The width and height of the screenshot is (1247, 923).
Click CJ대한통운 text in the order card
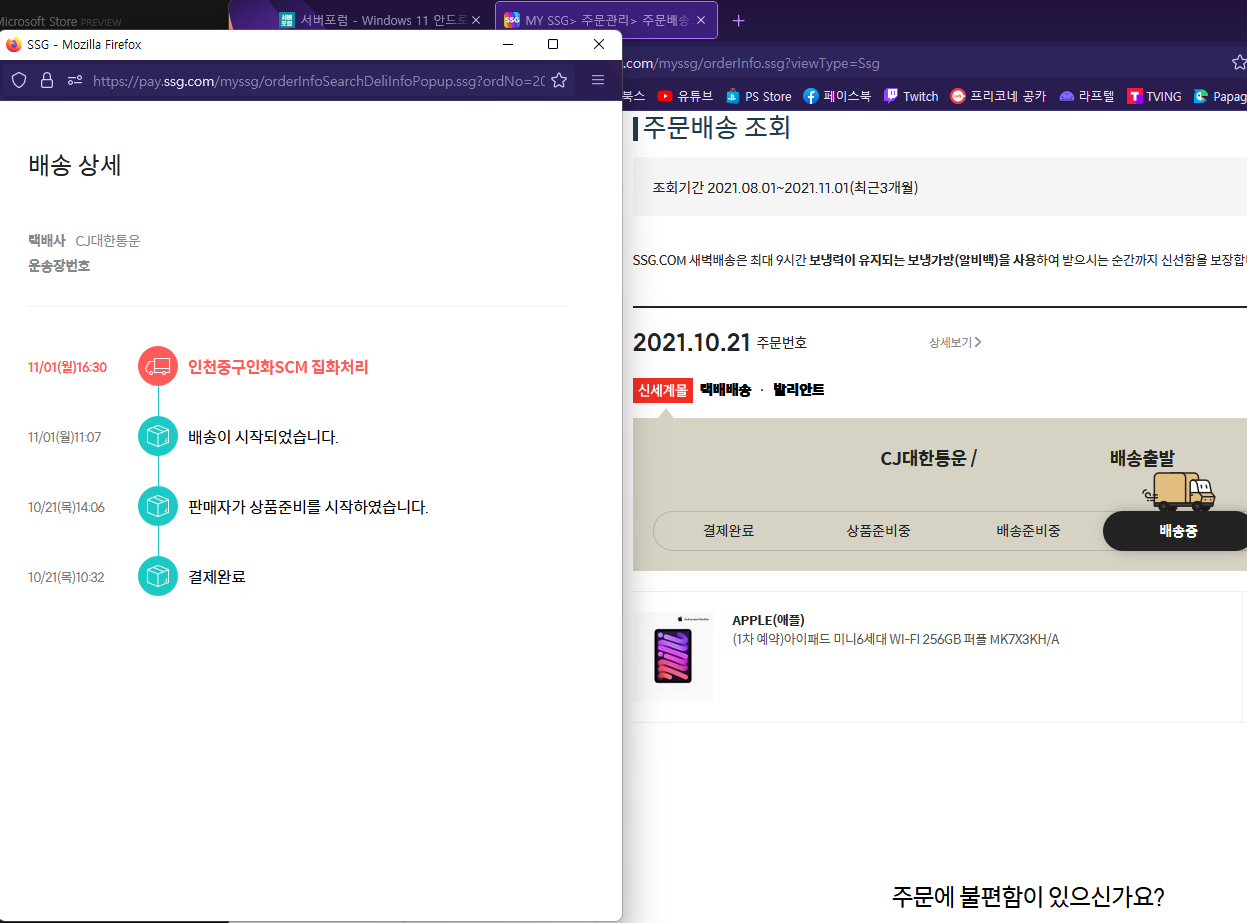pyautogui.click(x=923, y=458)
